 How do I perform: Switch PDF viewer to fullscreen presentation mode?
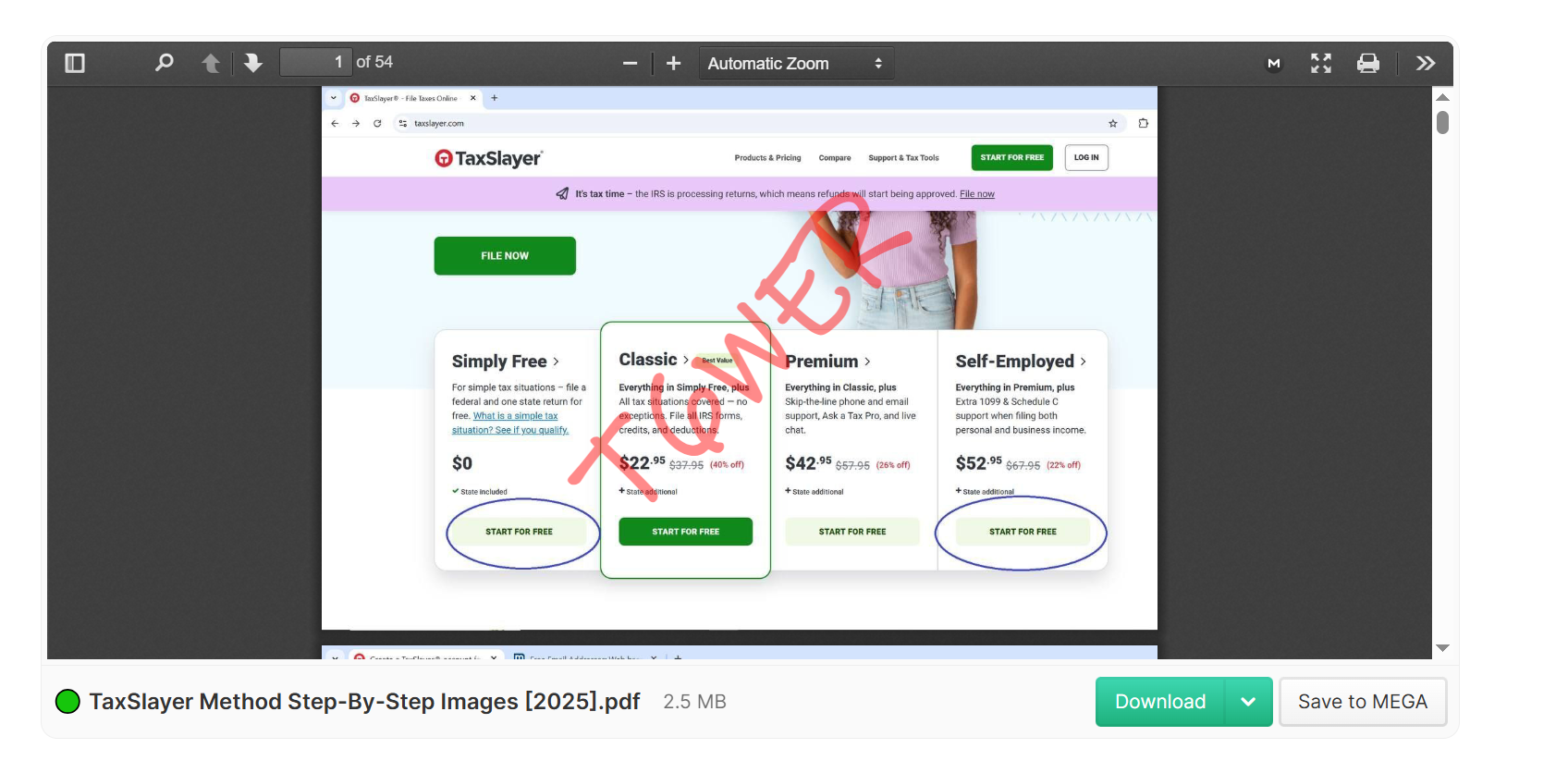pos(1321,63)
